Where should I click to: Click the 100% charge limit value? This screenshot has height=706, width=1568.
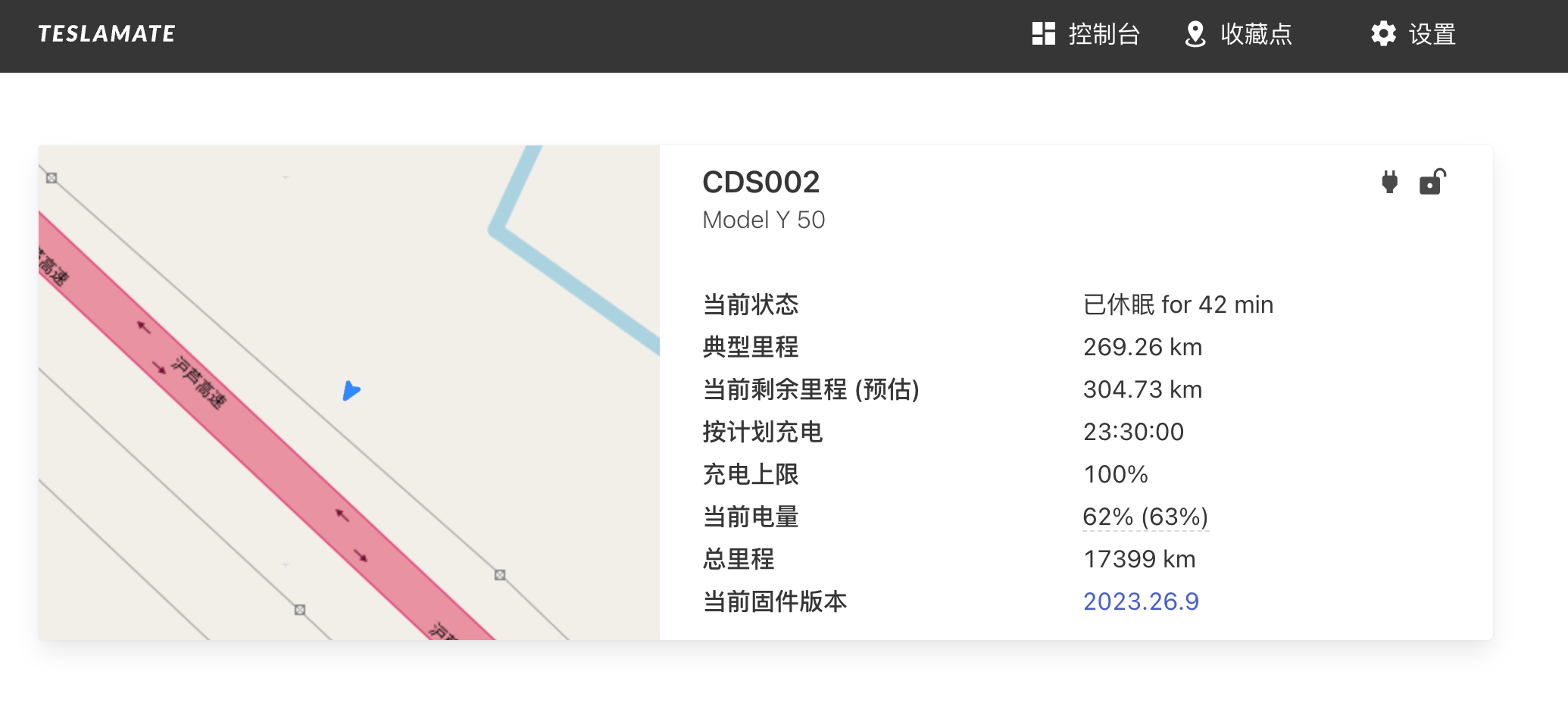pos(1116,474)
